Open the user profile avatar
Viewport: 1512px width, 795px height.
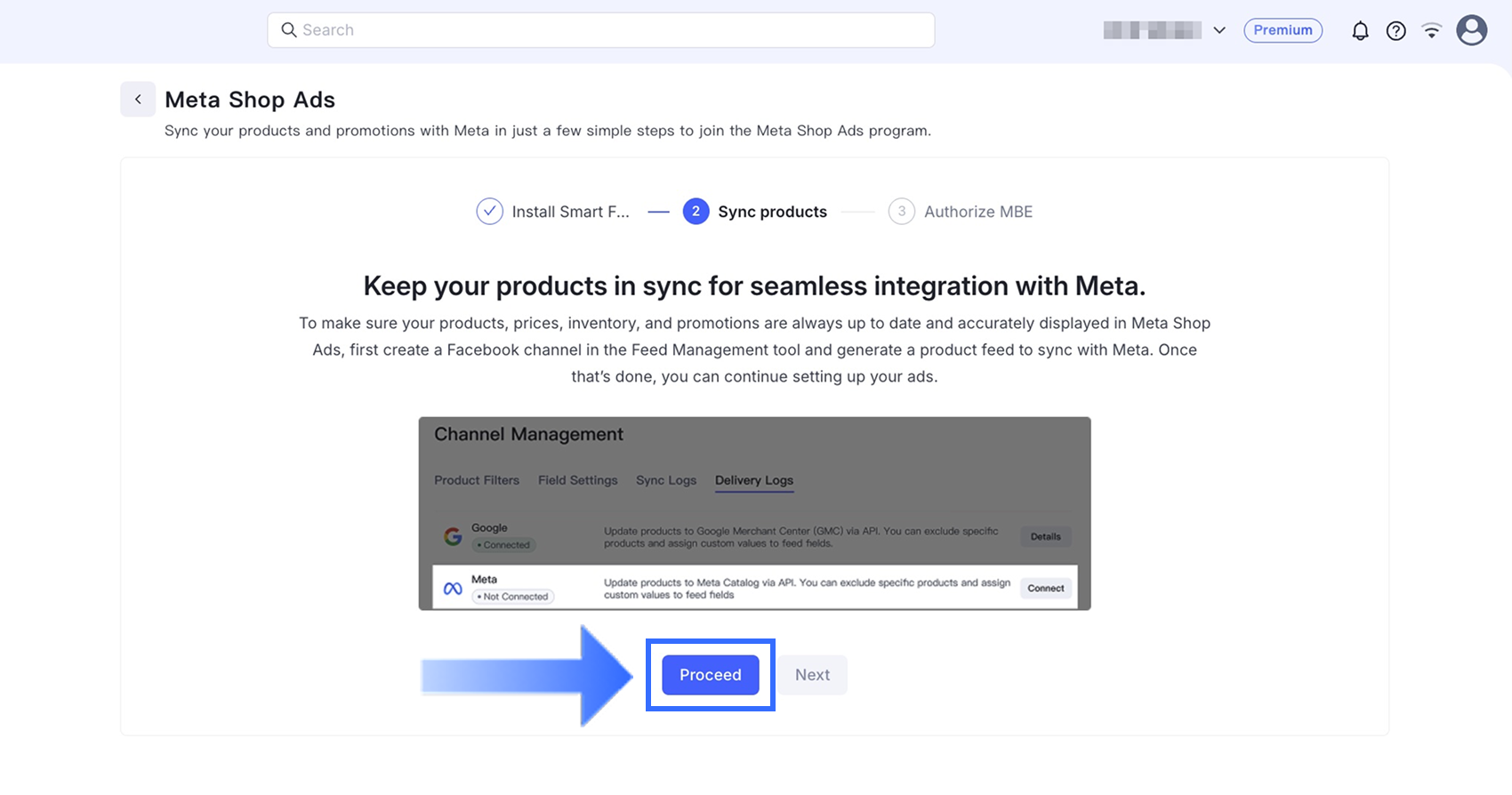(x=1472, y=30)
